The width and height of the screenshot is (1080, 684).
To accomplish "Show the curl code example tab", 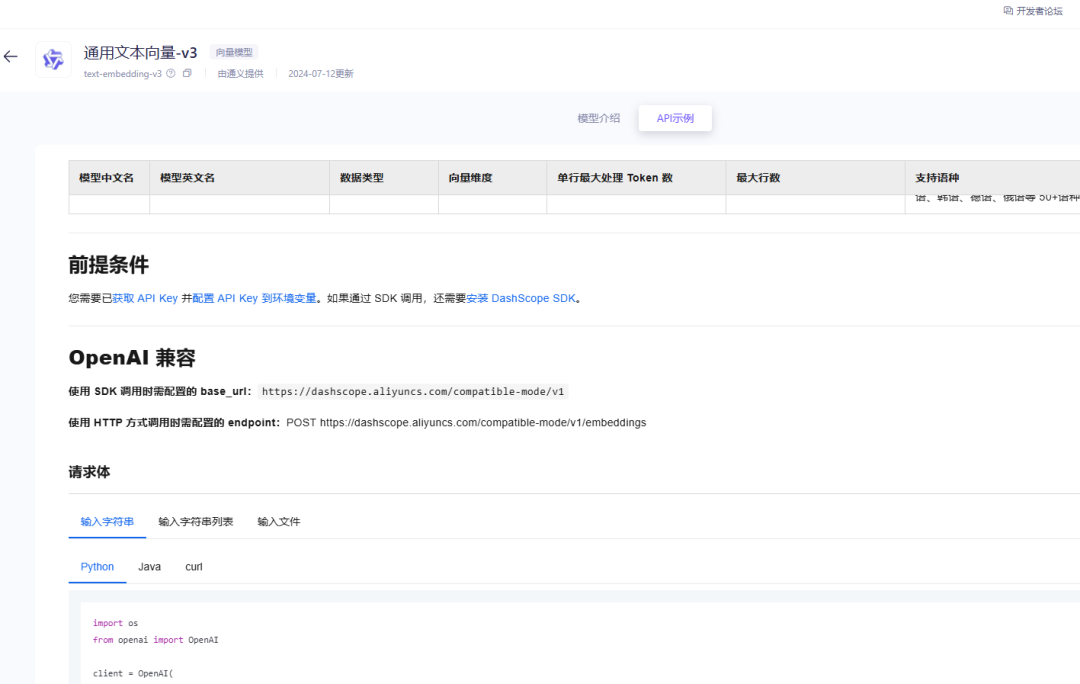I will pos(194,567).
